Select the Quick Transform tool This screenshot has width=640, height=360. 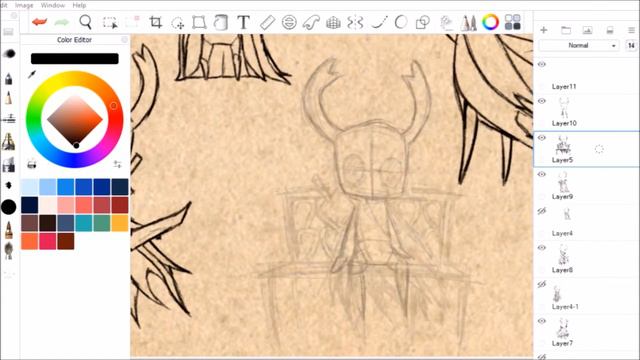[x=178, y=23]
